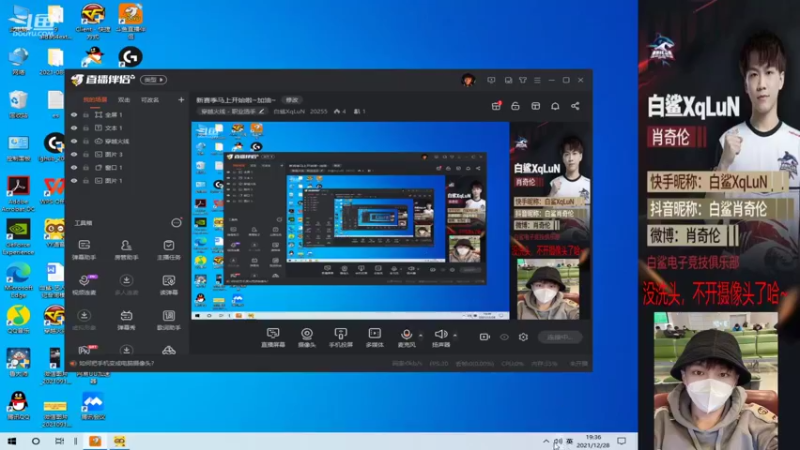Click the gift box icon with red dot

496,106
